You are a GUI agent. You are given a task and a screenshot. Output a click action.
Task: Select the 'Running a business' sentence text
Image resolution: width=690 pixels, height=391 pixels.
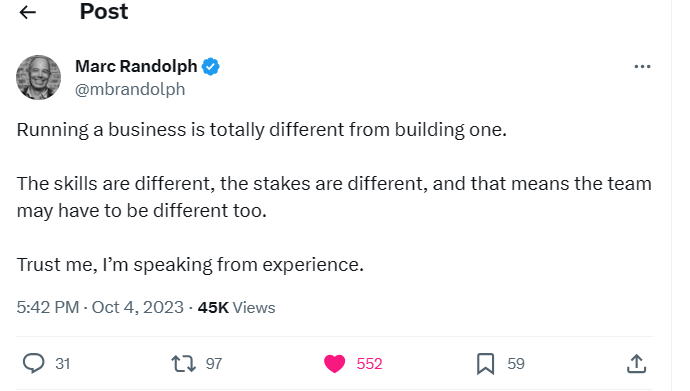tap(261, 130)
